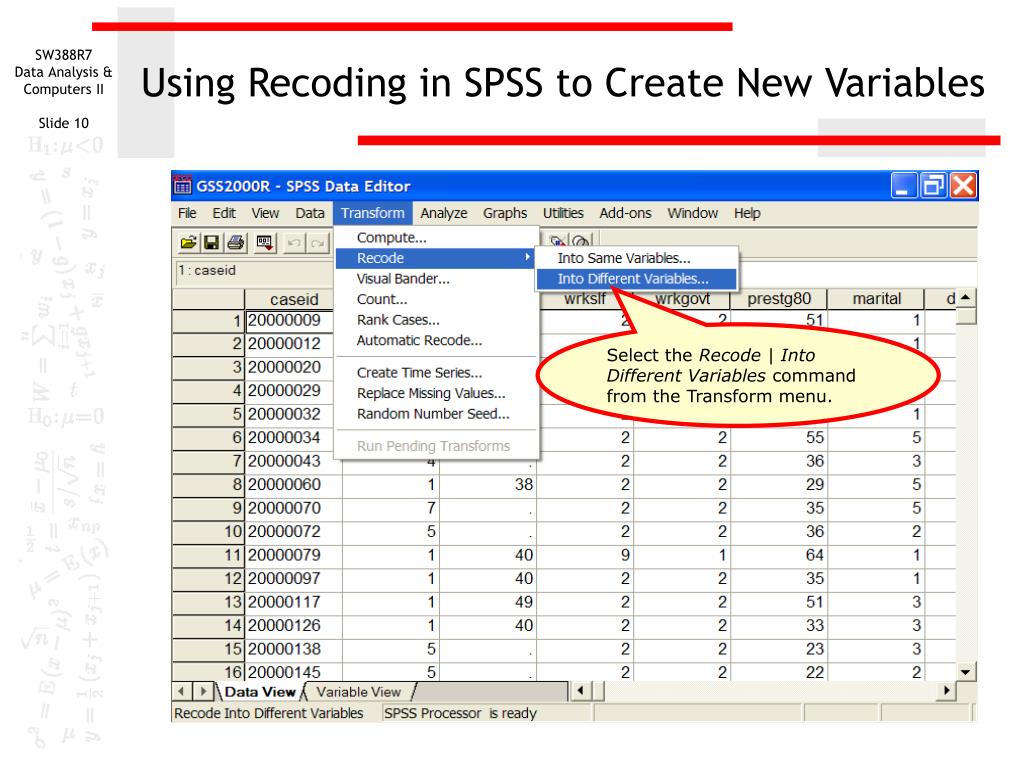This screenshot has width=1024, height=768.
Task: Click caseid cell 20000145
Action: [293, 672]
